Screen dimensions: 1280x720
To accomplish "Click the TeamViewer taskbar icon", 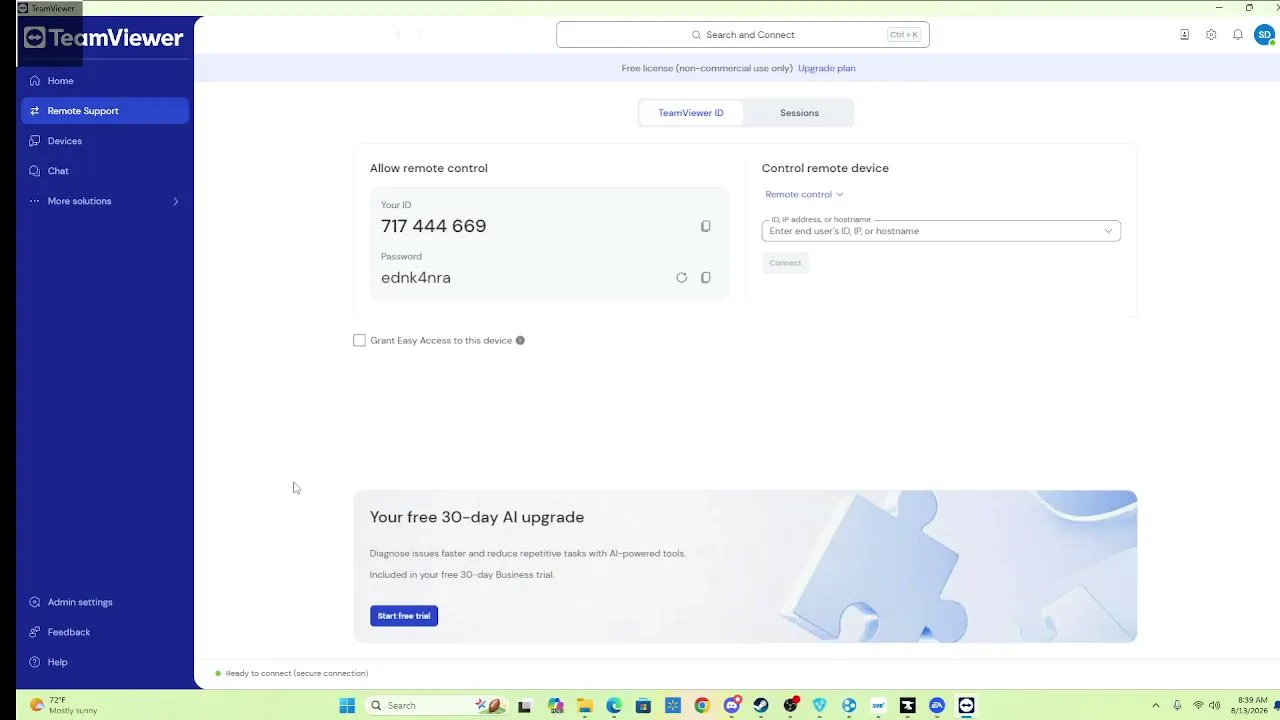I will (966, 706).
